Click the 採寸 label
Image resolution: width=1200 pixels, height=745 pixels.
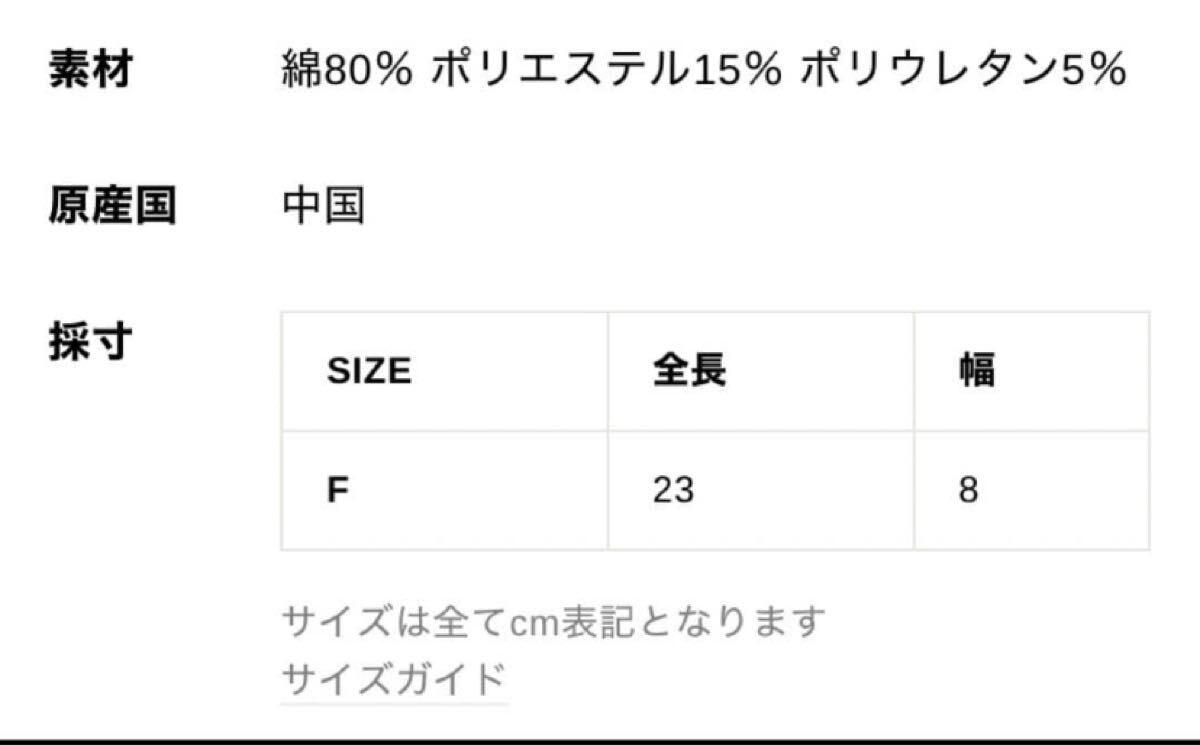[91, 343]
